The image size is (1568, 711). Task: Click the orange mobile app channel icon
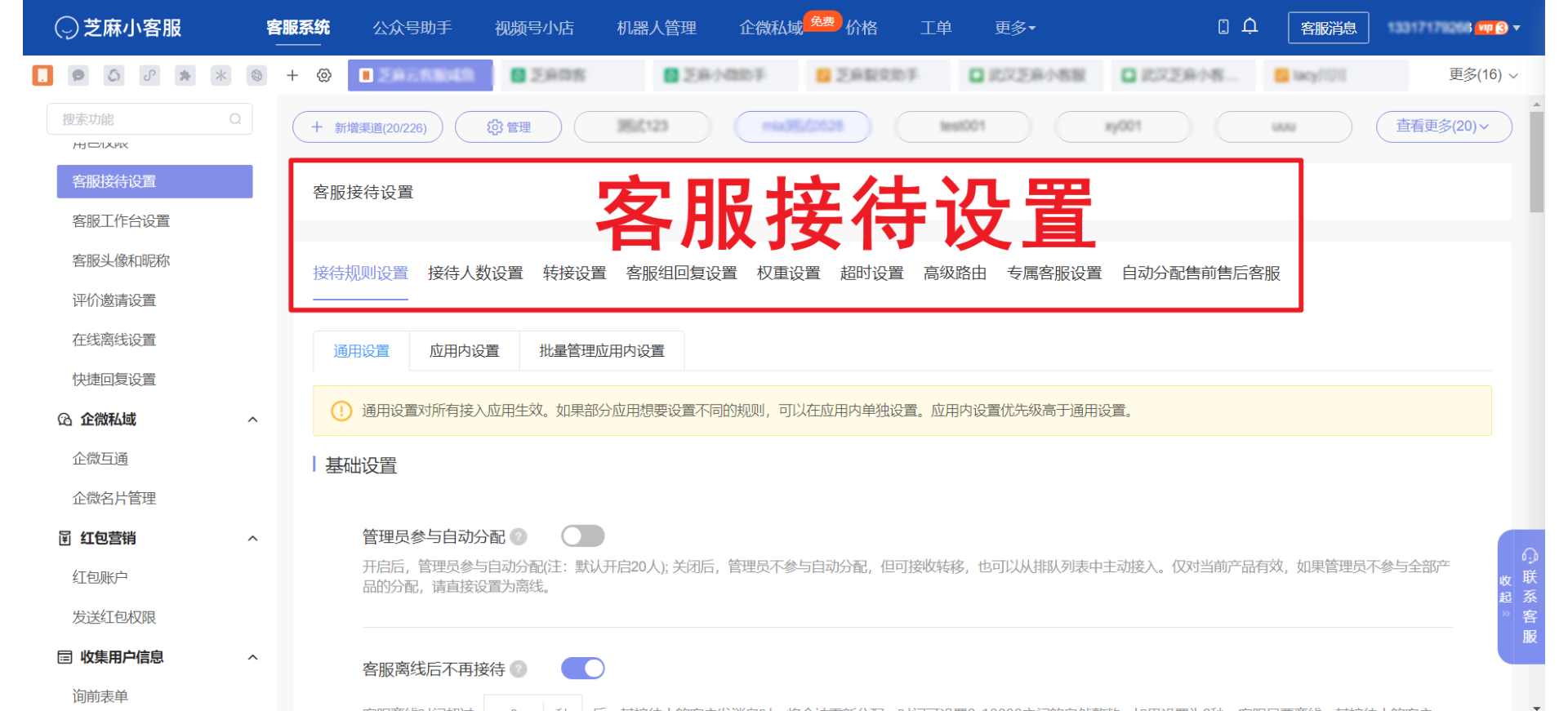(42, 75)
